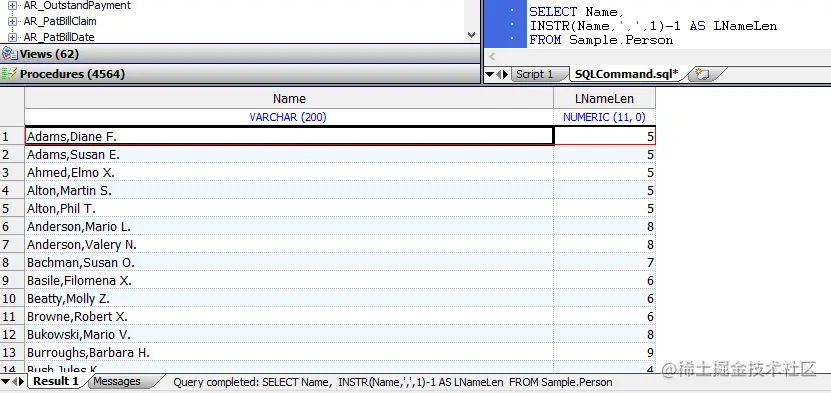Select the cell Anderson,Mario L.
Image resolution: width=831 pixels, height=393 pixels.
[289, 227]
